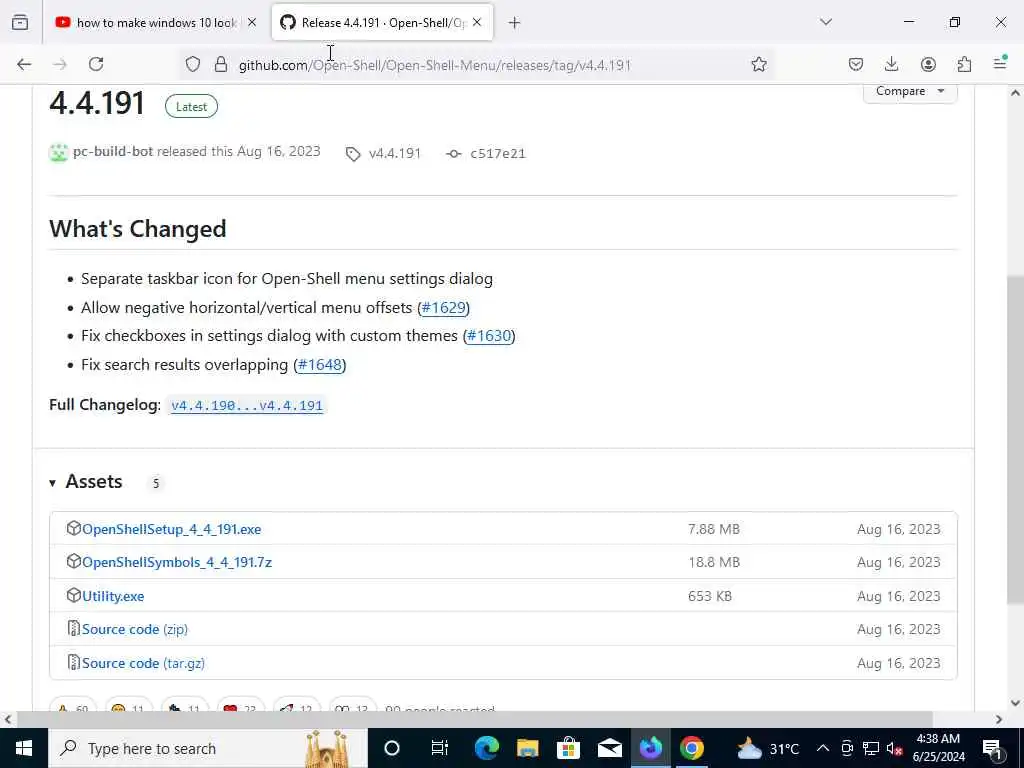Reload the current page
This screenshot has width=1024, height=768.
(x=96, y=64)
